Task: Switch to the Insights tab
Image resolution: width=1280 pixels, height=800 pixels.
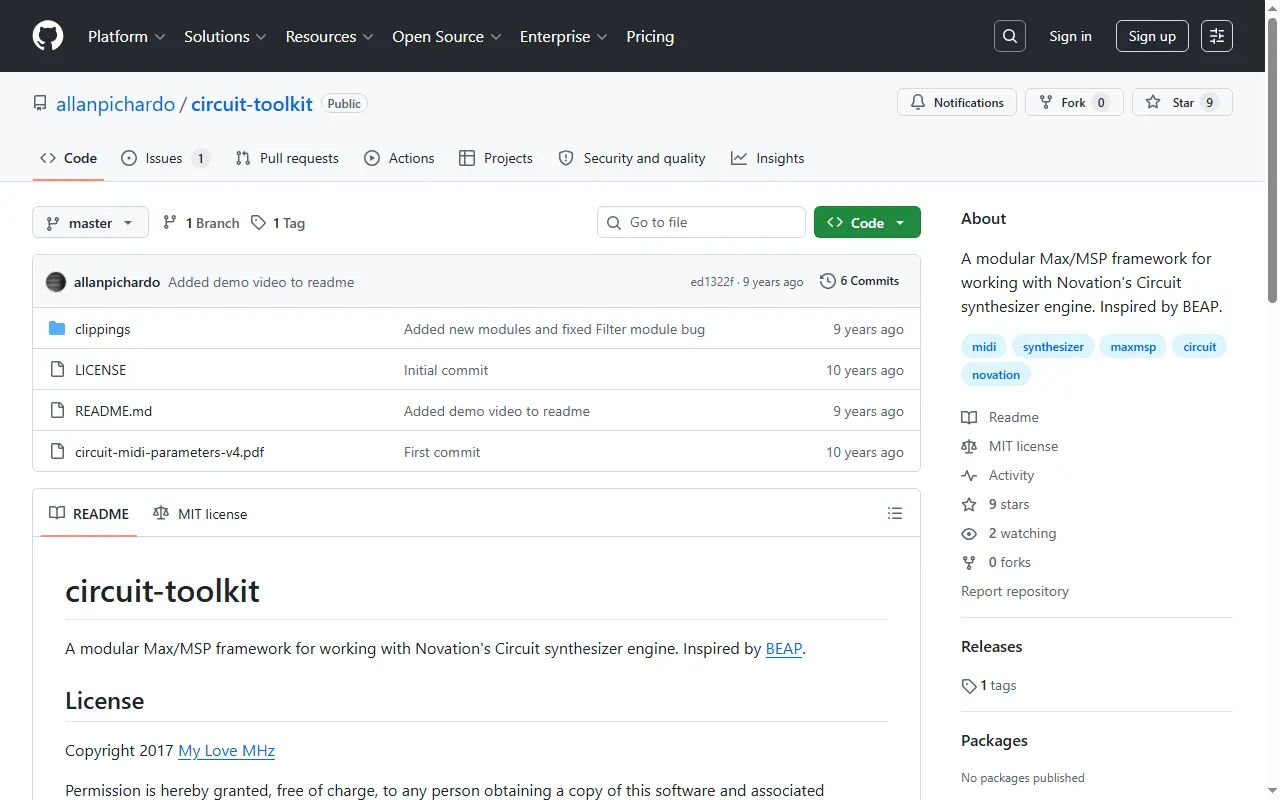Action: coord(768,158)
